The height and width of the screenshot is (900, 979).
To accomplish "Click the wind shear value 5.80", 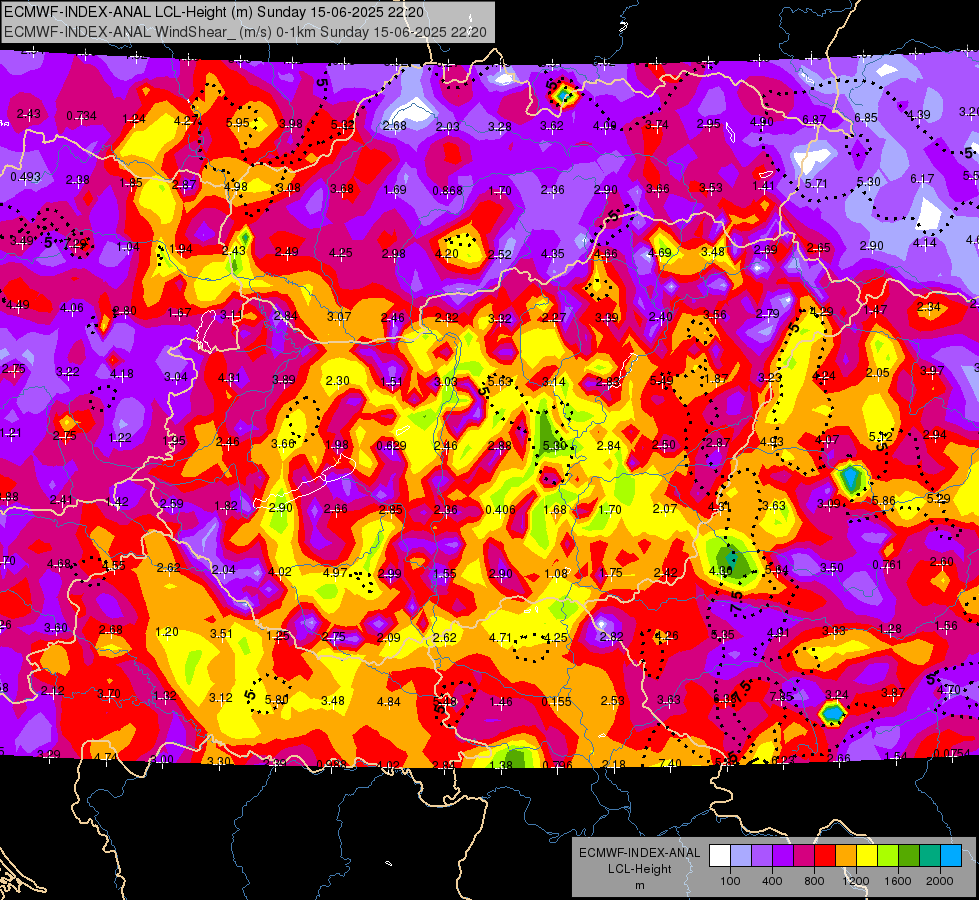I will pyautogui.click(x=277, y=700).
